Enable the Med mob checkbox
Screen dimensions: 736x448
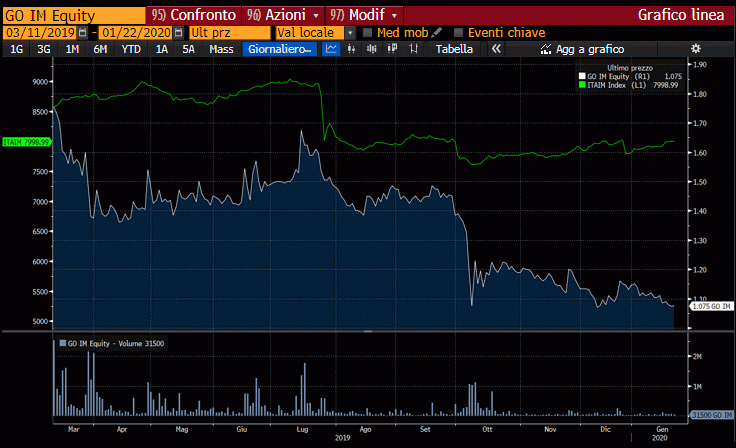368,32
